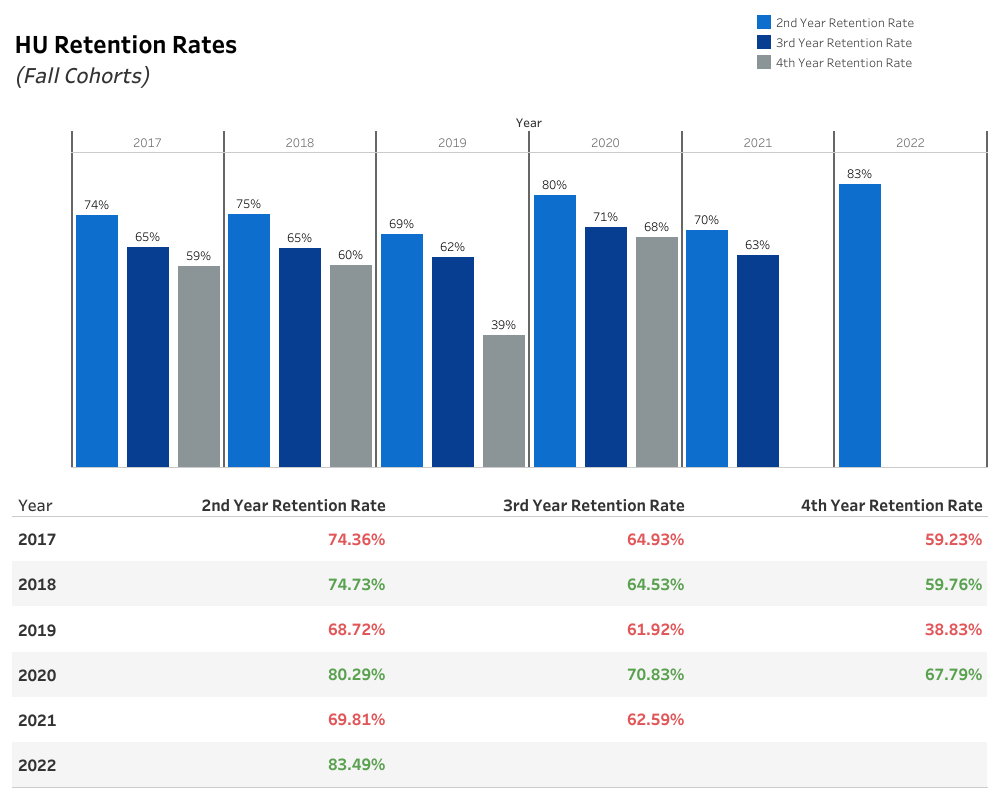The width and height of the screenshot is (999, 799).
Task: Highlight the 4th Year Retention Rate legend label
Action: pos(843,62)
